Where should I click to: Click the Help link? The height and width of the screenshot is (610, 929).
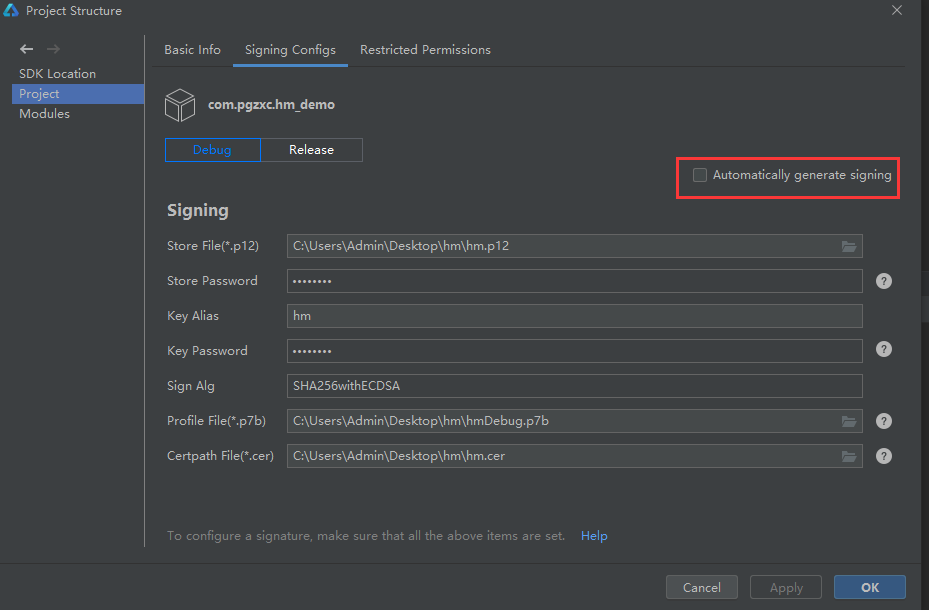point(594,536)
